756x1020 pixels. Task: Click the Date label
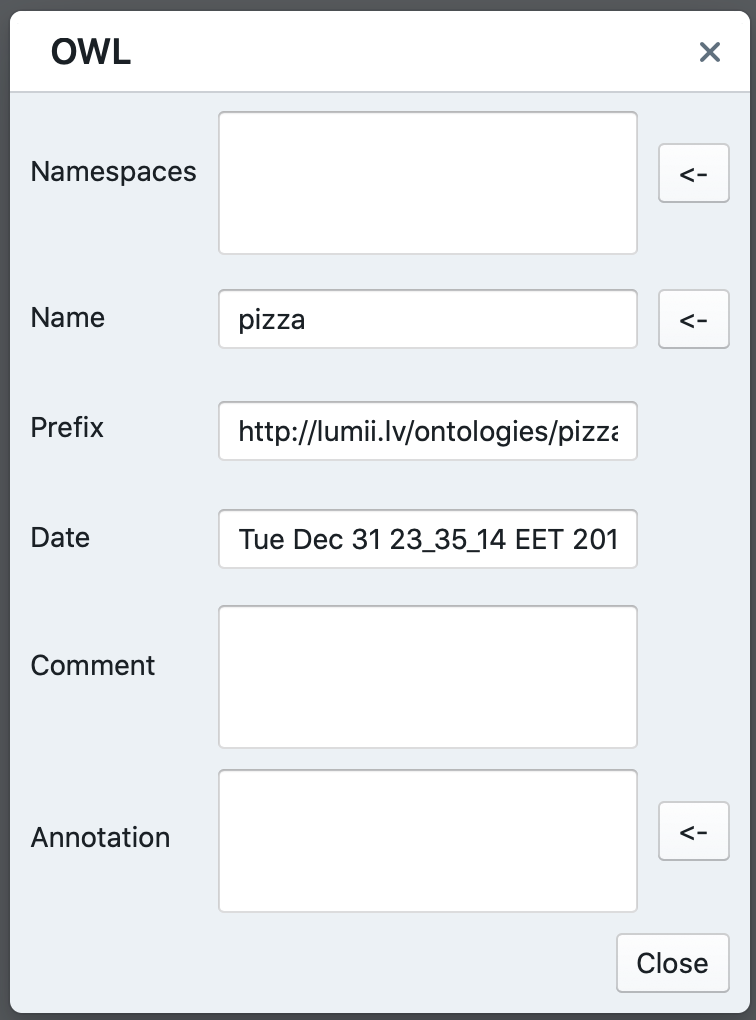[x=60, y=537]
